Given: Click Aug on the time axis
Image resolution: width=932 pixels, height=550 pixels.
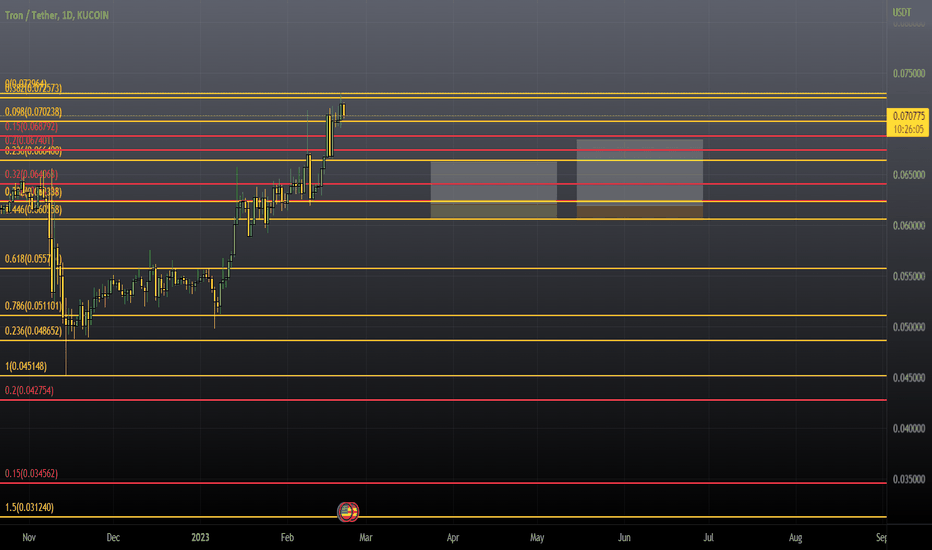Looking at the screenshot, I should point(795,538).
